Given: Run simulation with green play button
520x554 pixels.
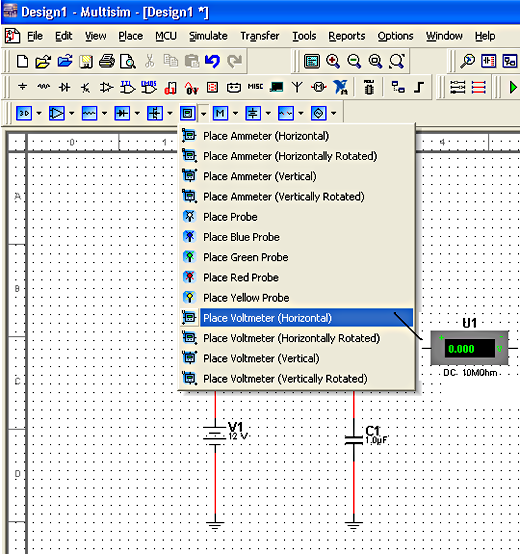Looking at the screenshot, I should (513, 87).
